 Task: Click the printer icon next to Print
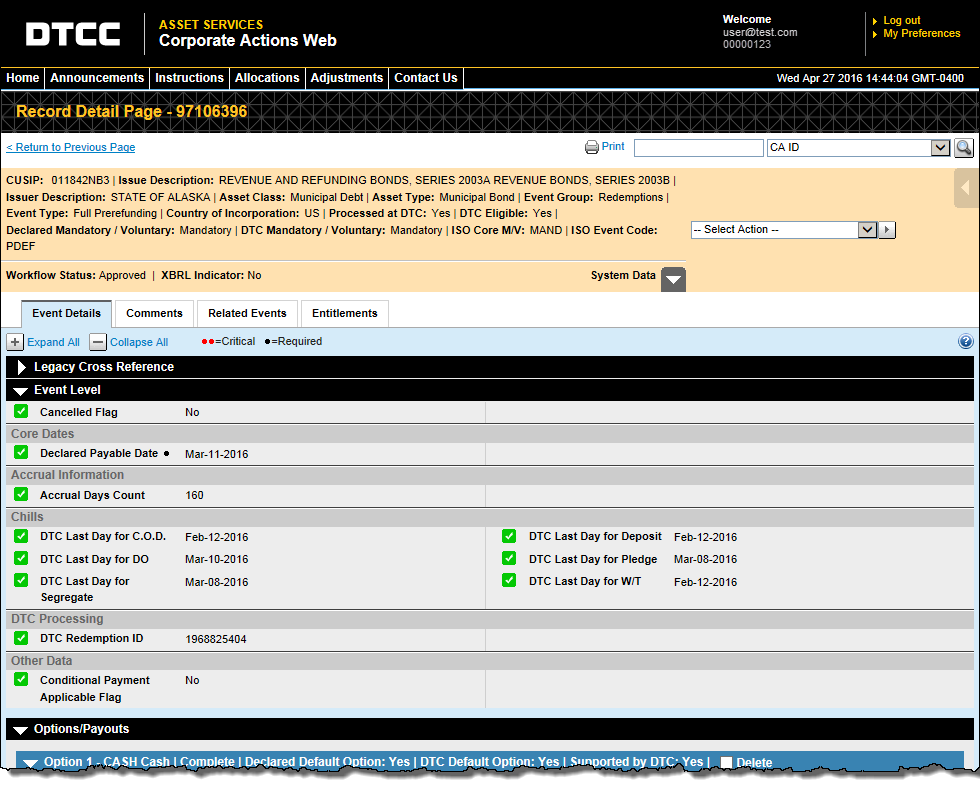(592, 148)
